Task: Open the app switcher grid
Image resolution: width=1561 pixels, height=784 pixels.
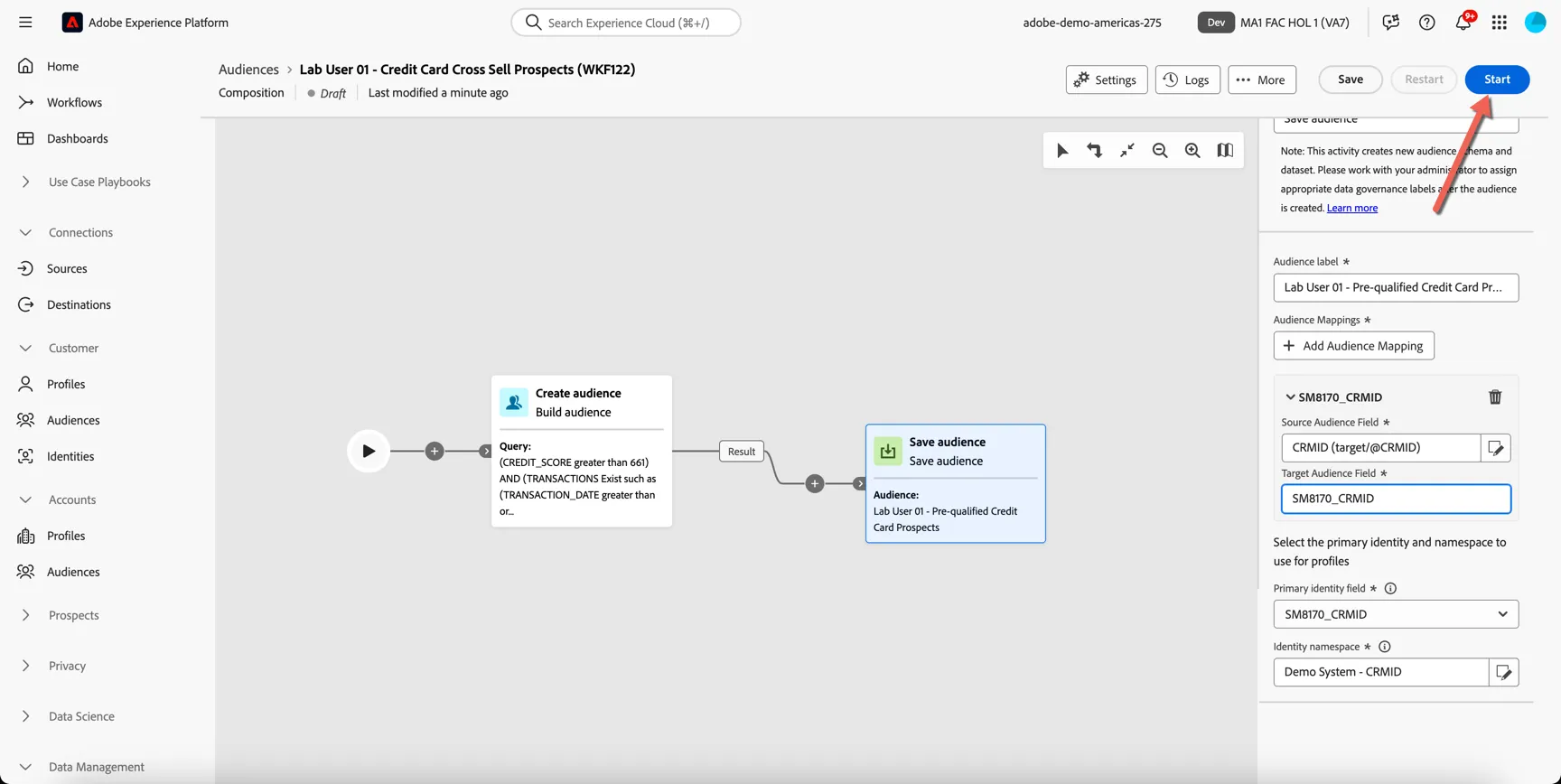Action: pyautogui.click(x=1499, y=23)
